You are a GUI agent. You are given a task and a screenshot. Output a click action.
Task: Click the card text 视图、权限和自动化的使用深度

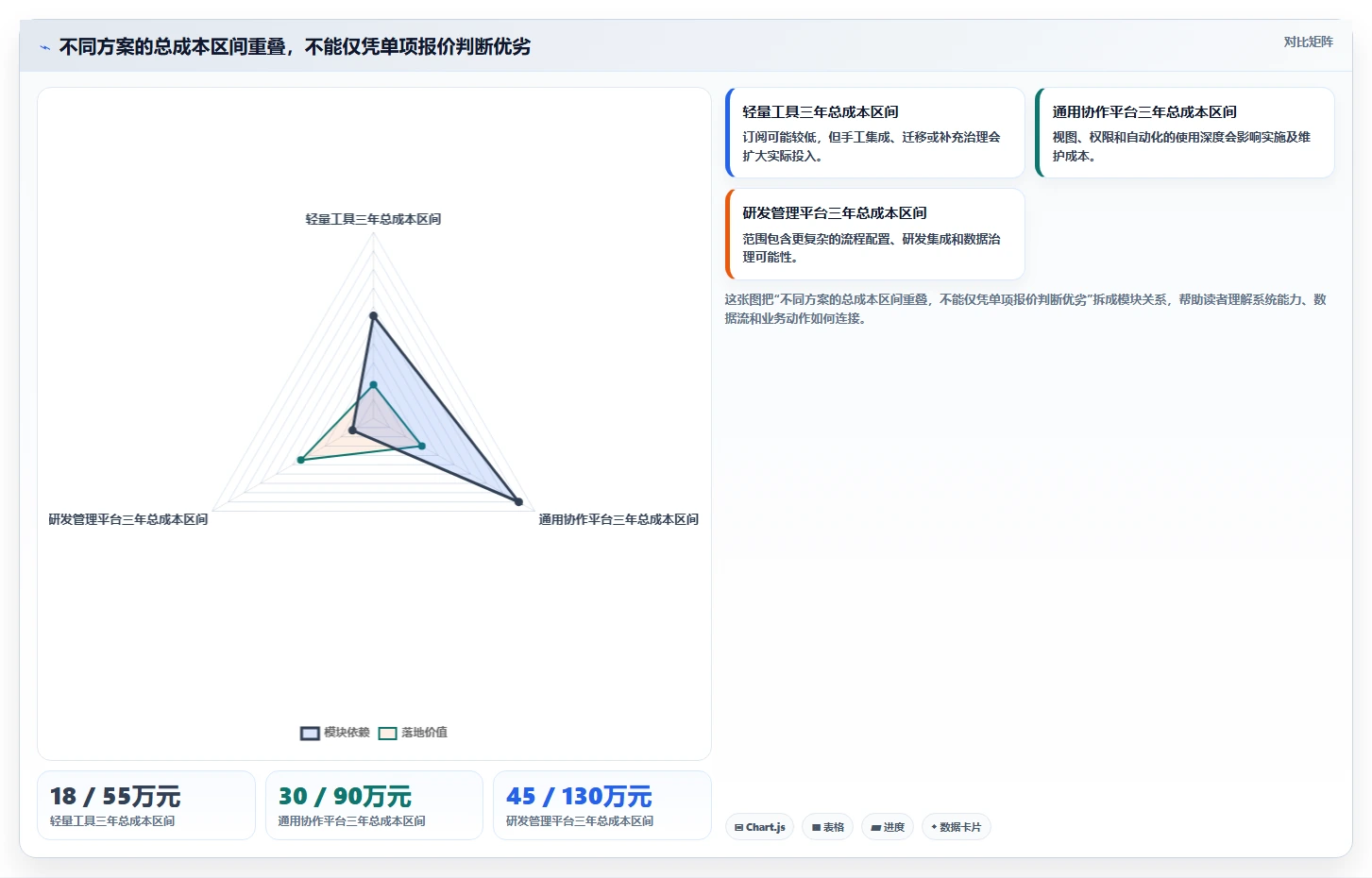click(1181, 146)
